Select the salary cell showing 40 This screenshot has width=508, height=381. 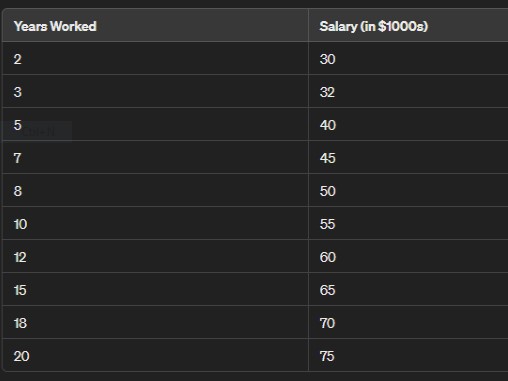pyautogui.click(x=408, y=124)
